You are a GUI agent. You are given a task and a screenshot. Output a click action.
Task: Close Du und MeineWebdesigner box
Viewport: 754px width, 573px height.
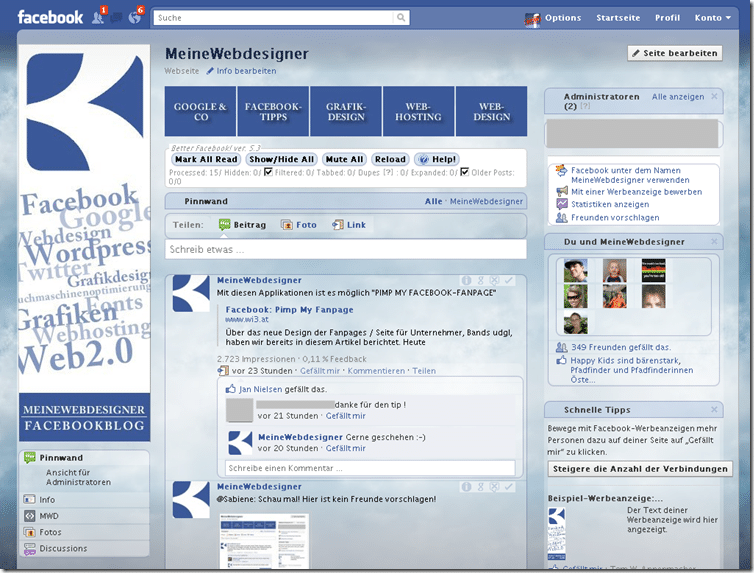[x=714, y=241]
